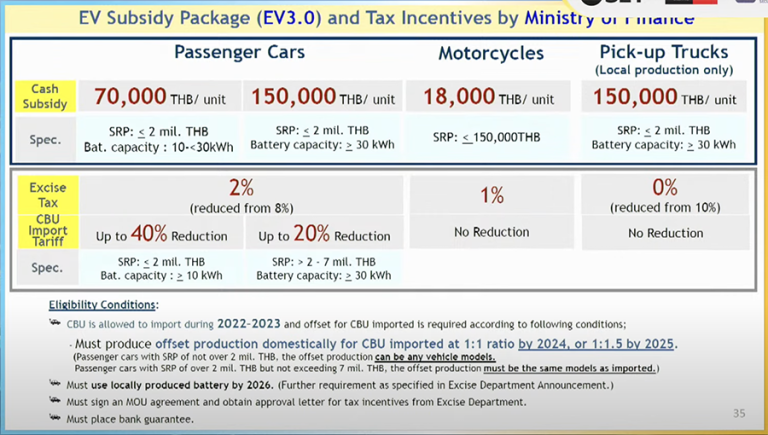Click the slide page number 35
The image size is (768, 435).
tap(739, 413)
